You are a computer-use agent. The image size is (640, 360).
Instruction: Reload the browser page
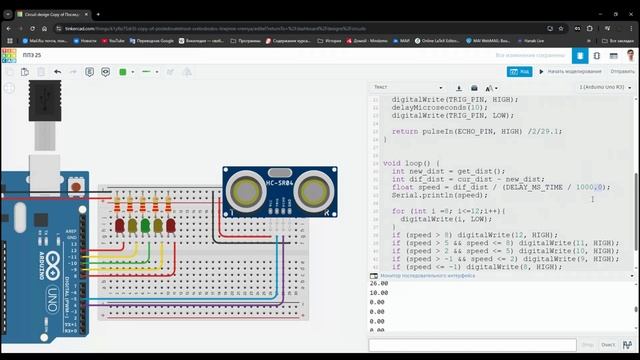click(x=32, y=29)
